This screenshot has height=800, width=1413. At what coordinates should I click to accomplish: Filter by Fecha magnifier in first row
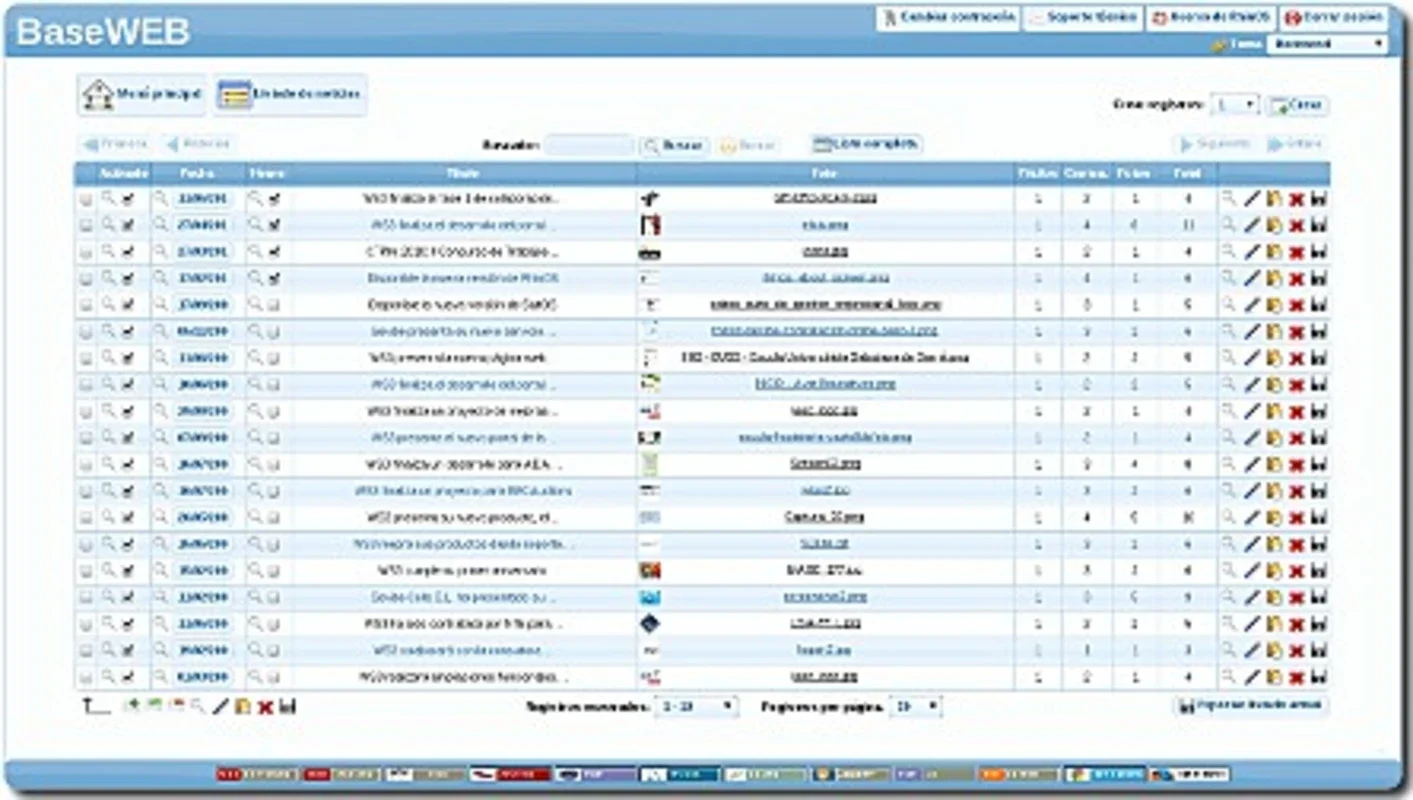tap(161, 198)
